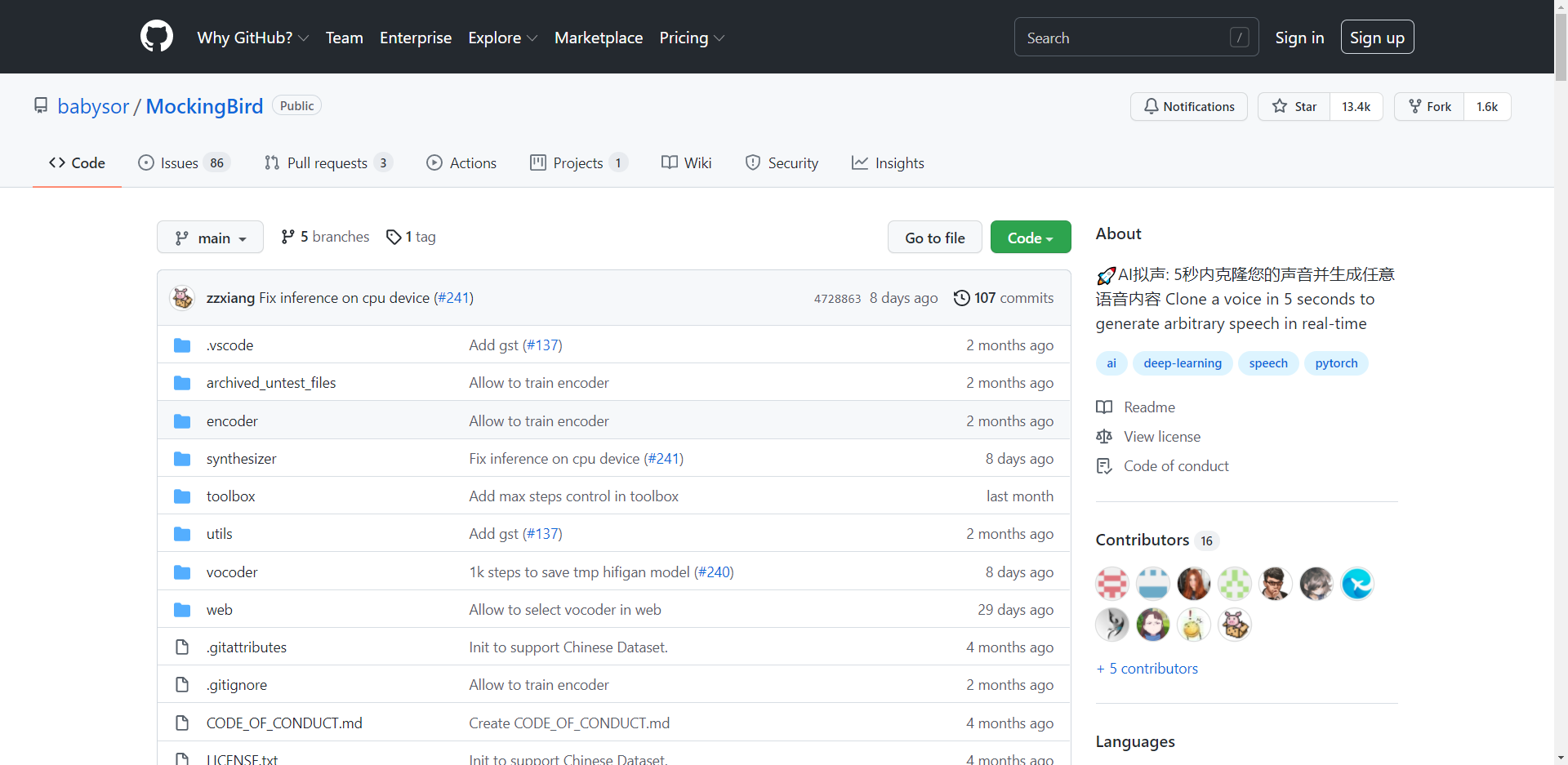Viewport: 1568px width, 765px height.
Task: Open the fork count 1.6k
Action: tap(1487, 106)
